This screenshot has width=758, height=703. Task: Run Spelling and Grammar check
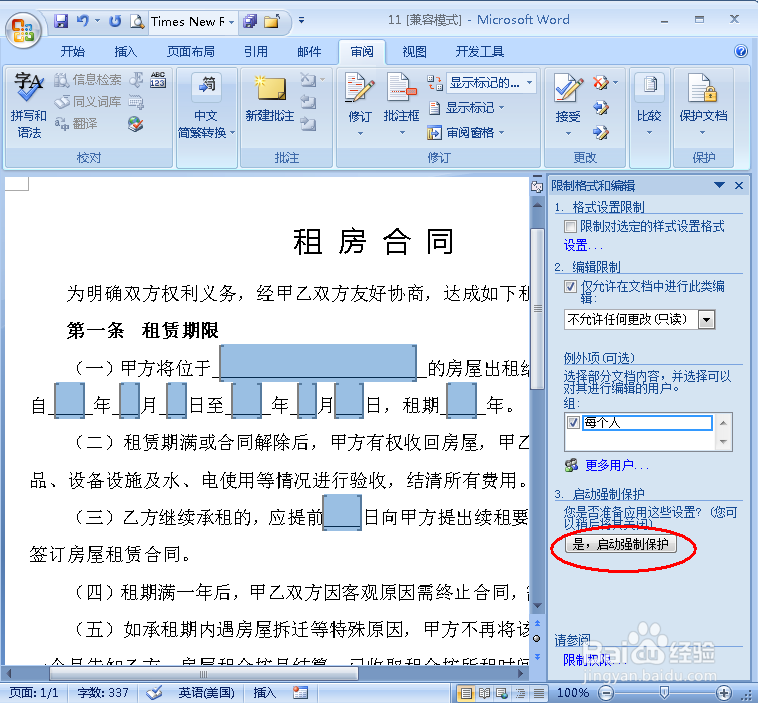[x=29, y=105]
